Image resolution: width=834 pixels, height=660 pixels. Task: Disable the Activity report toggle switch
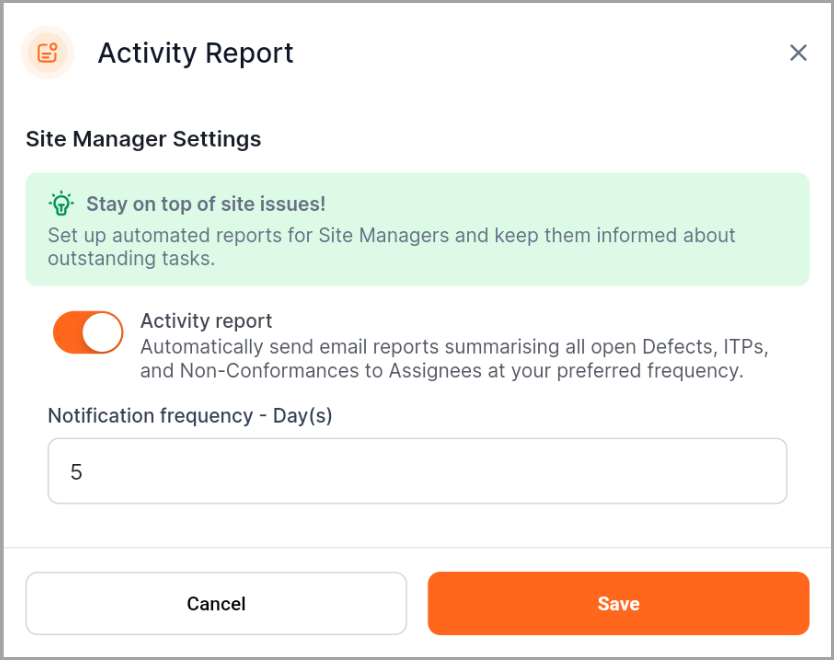(x=88, y=332)
